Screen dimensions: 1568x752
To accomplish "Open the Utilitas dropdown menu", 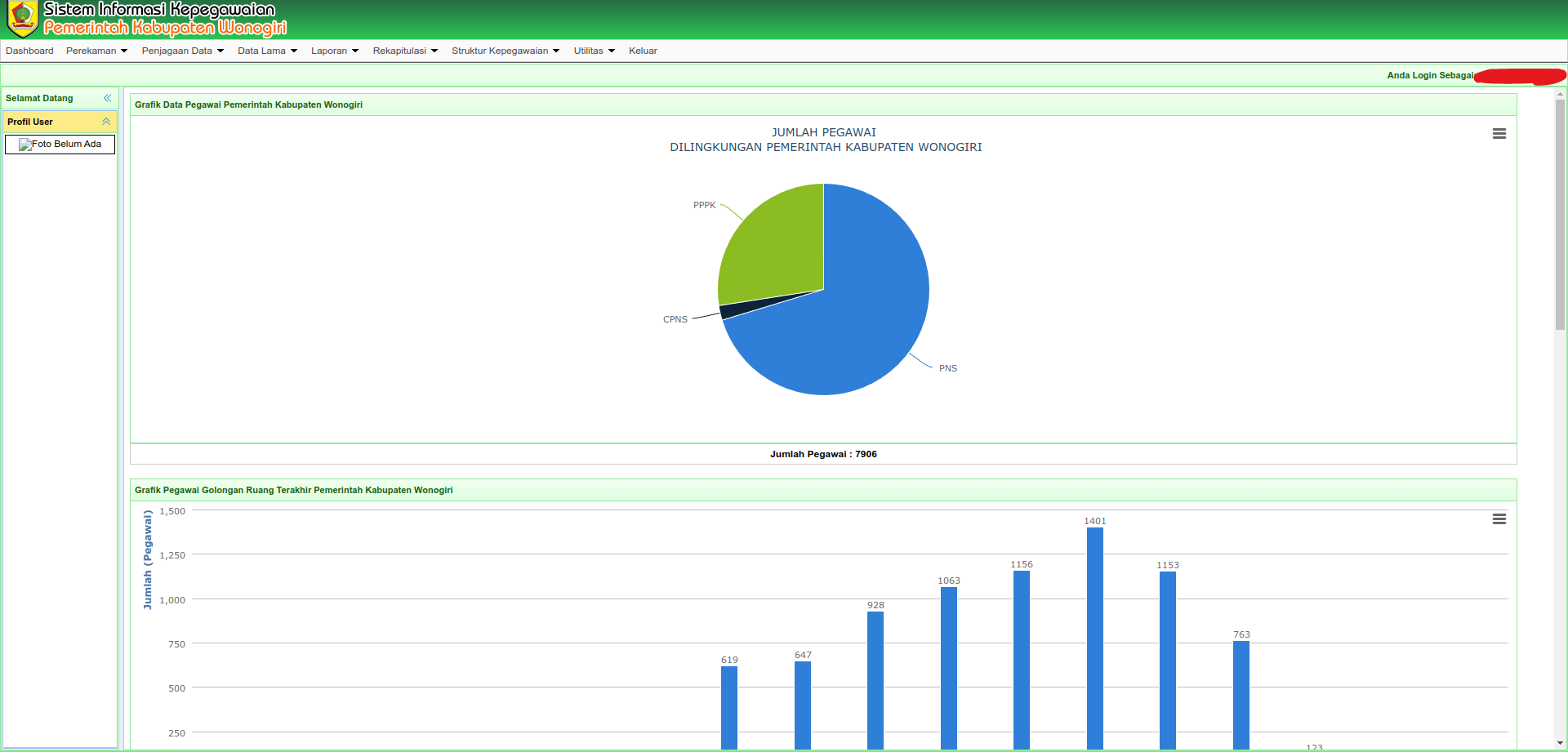I will tap(594, 51).
